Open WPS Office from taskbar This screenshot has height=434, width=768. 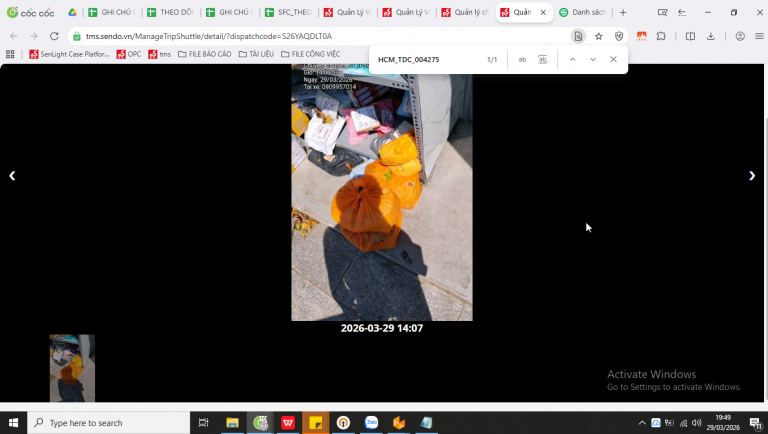(288, 423)
